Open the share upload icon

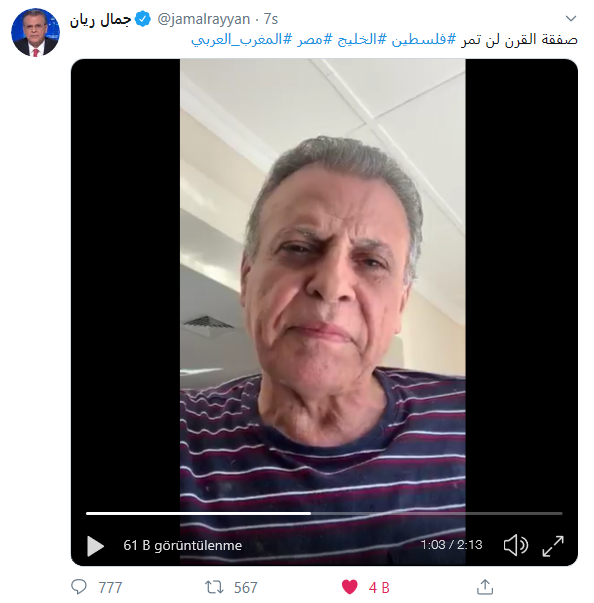[485, 587]
